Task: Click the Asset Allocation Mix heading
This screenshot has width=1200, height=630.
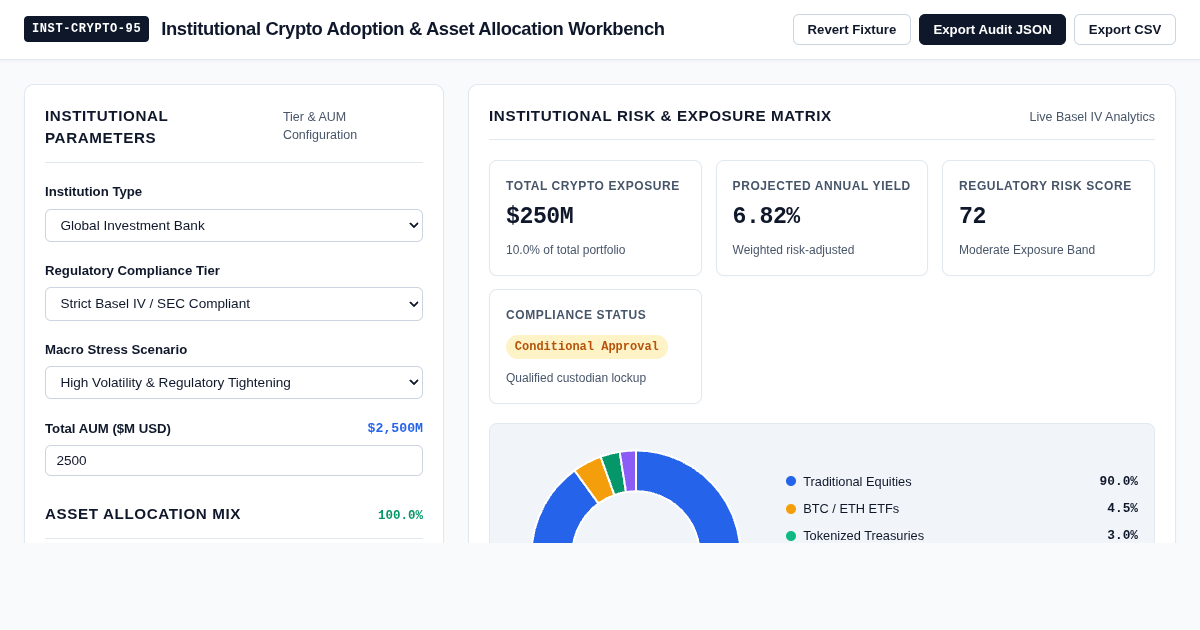Action: (x=143, y=514)
